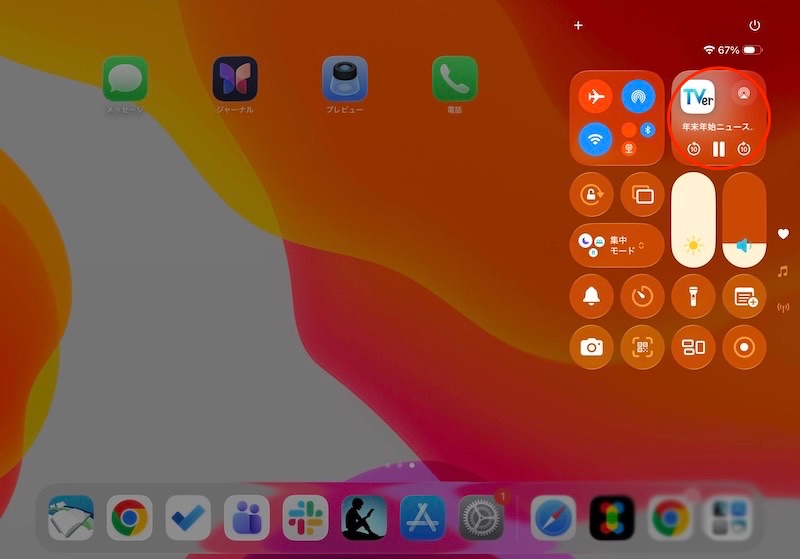Skip back 10 seconds
Viewport: 800px width, 559px height.
pos(693,149)
